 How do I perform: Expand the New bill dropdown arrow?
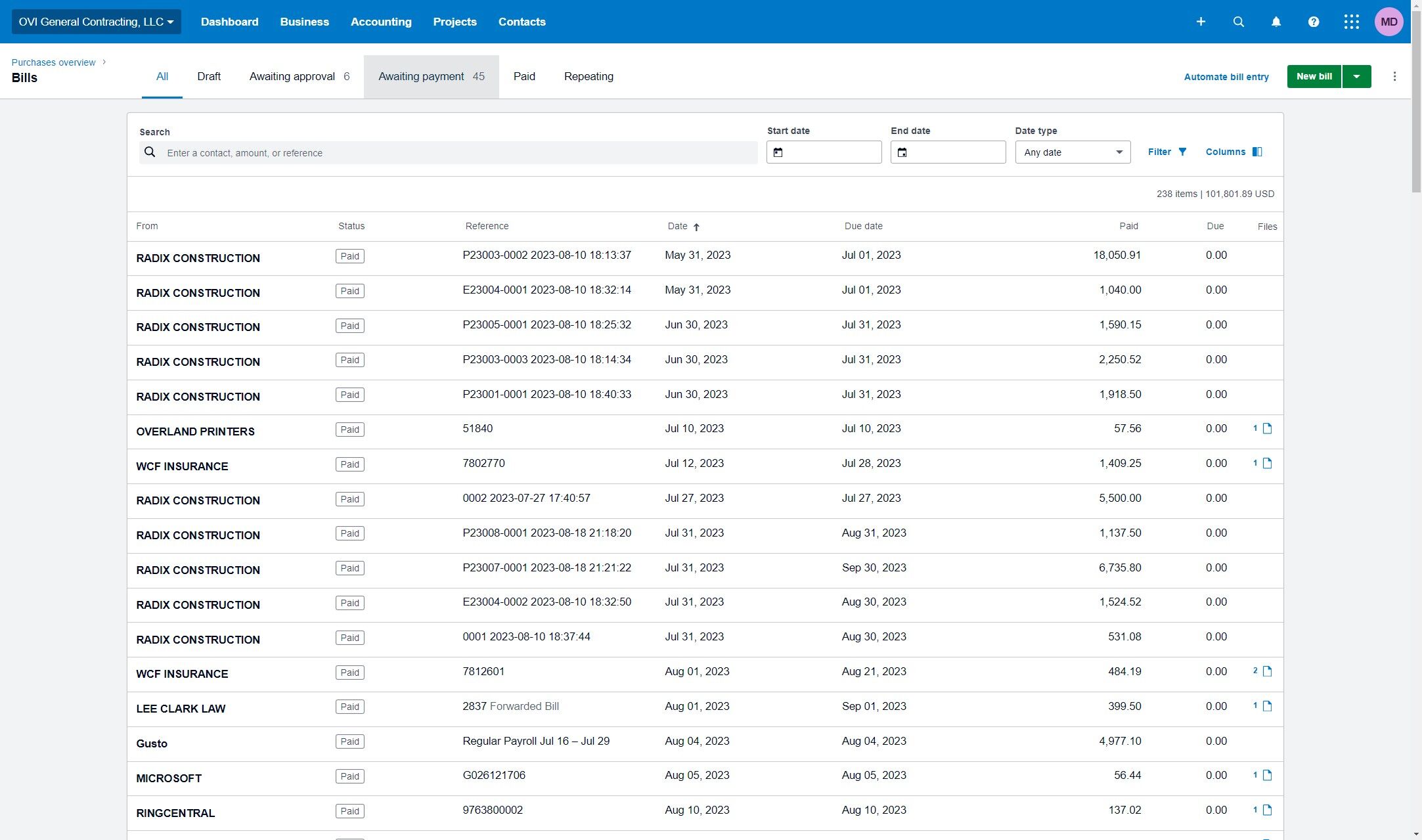pyautogui.click(x=1356, y=77)
